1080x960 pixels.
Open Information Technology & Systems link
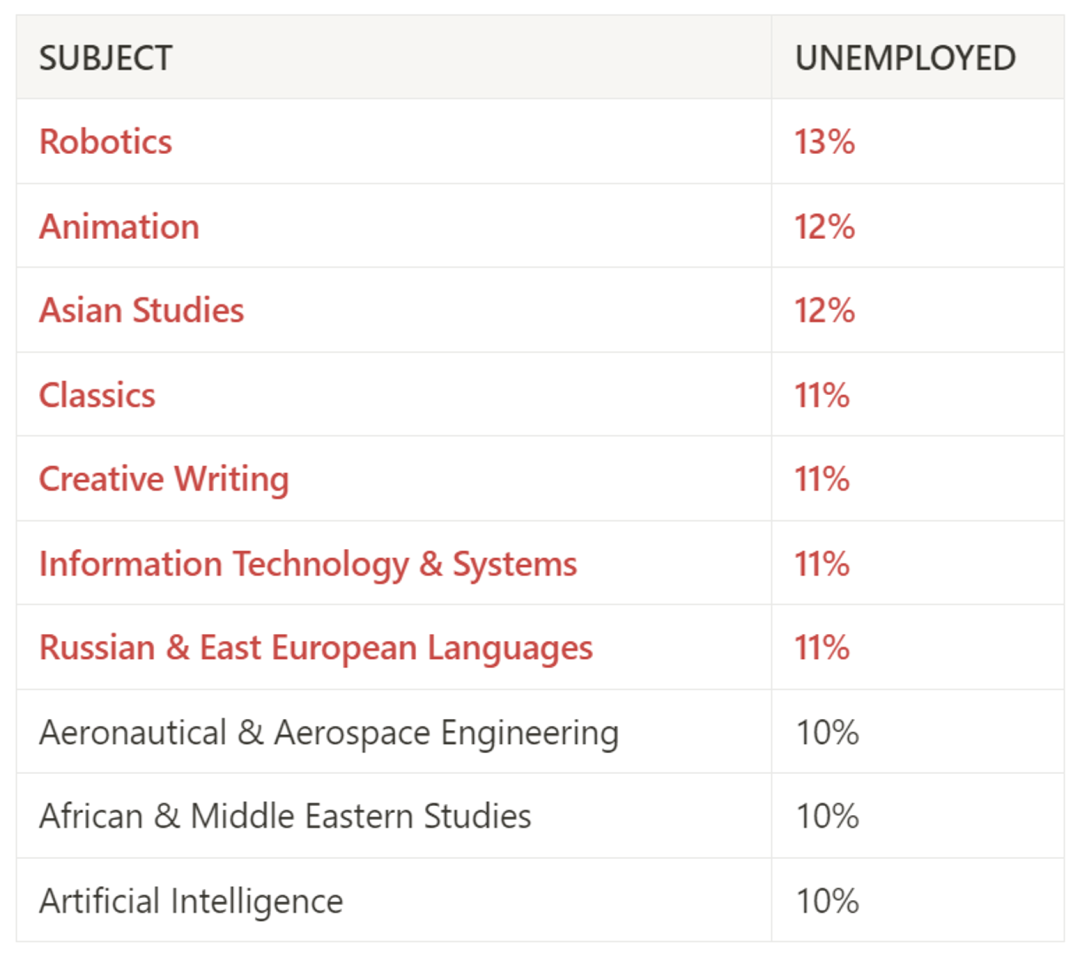pyautogui.click(x=308, y=564)
